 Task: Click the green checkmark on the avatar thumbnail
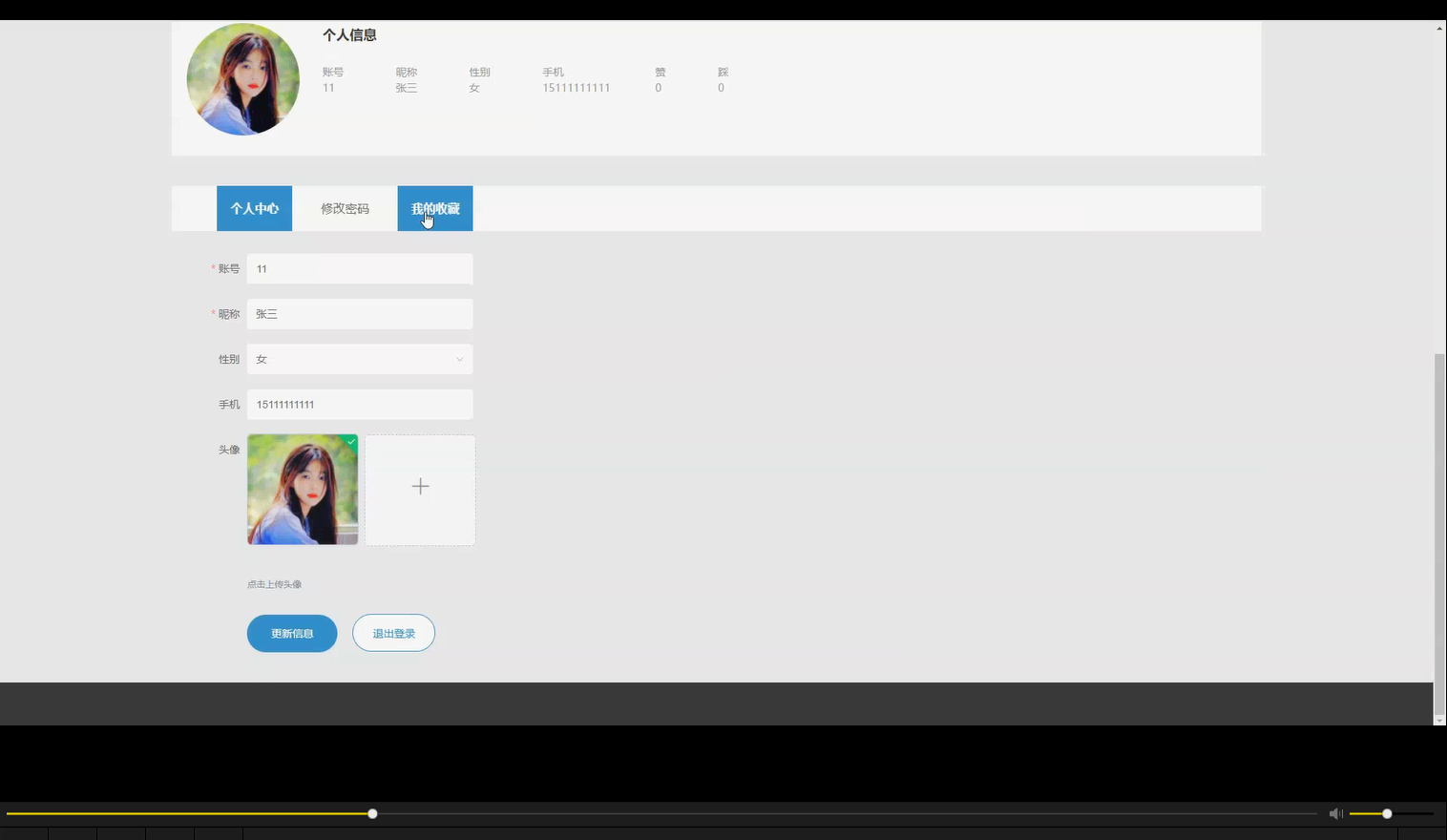[x=350, y=442]
